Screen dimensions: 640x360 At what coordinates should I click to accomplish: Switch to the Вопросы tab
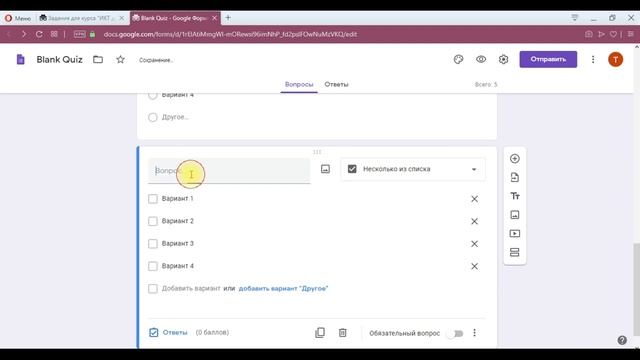[299, 84]
